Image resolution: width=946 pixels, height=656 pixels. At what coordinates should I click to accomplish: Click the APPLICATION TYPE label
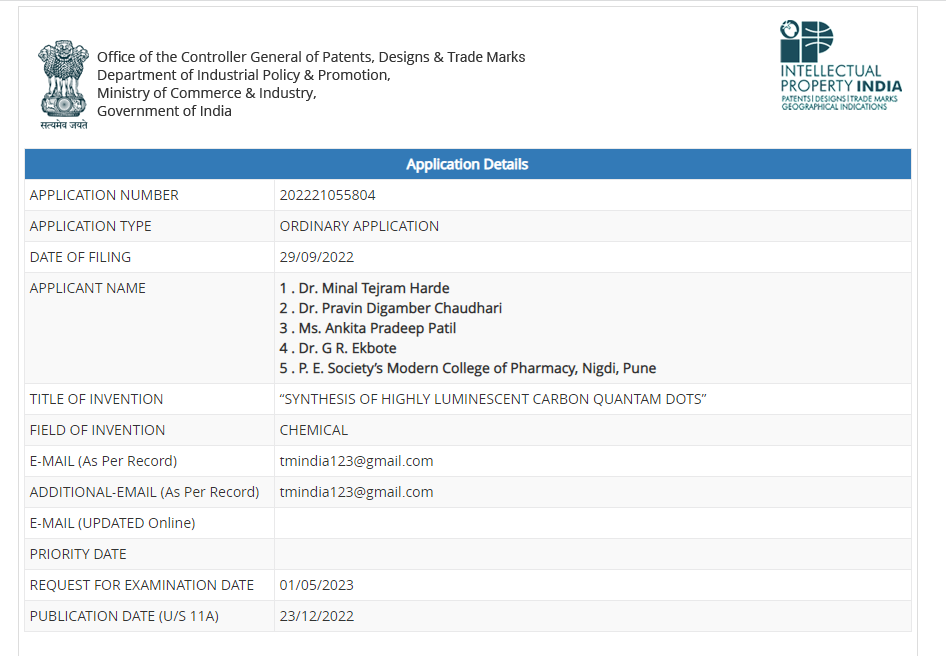pyautogui.click(x=90, y=226)
